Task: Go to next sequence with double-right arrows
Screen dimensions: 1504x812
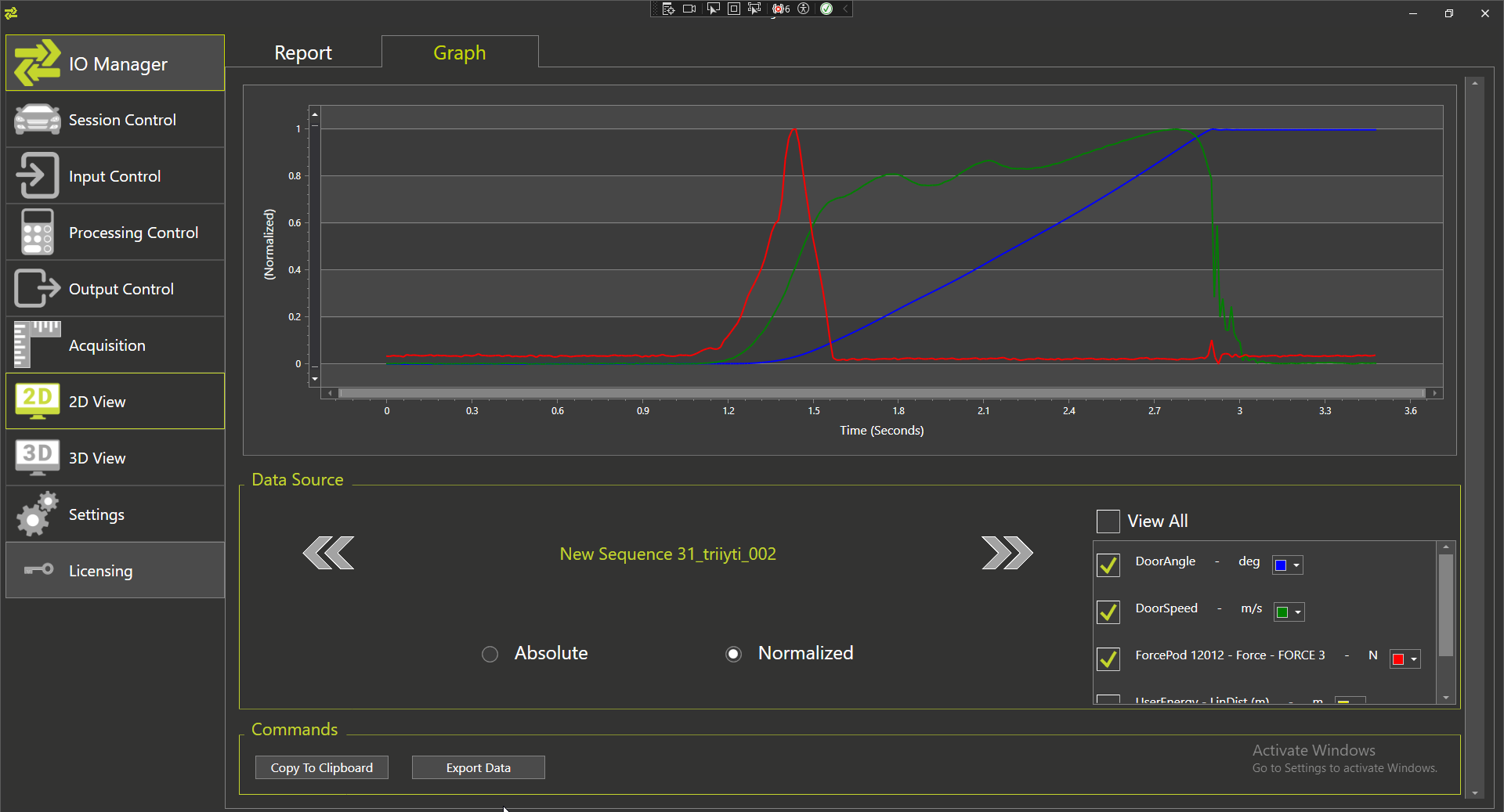Action: [x=1007, y=554]
